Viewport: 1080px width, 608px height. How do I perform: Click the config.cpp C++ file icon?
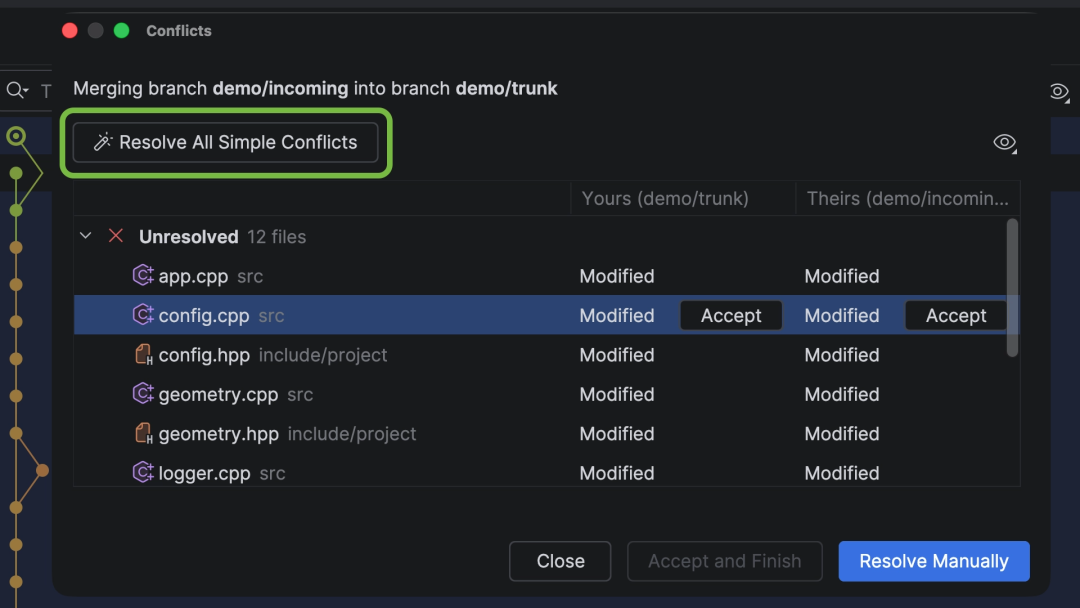tap(143, 315)
